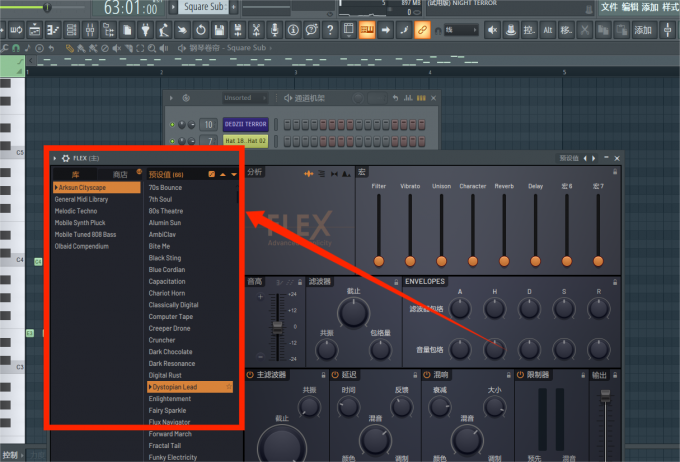This screenshot has width=680, height=462.
Task: Click the piano roll zoom magnifier tool
Action: tap(152, 48)
